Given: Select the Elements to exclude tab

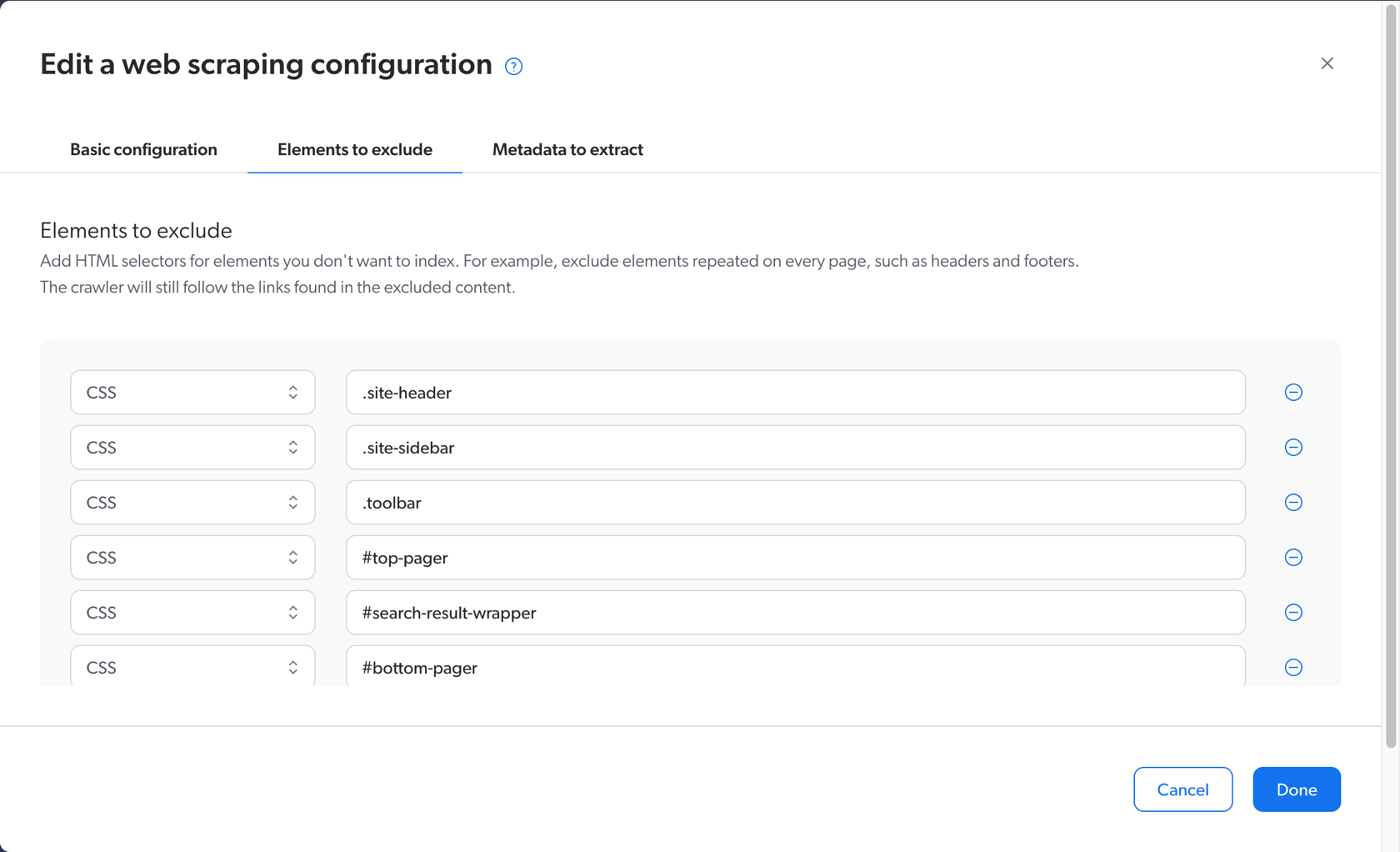Looking at the screenshot, I should coord(354,149).
